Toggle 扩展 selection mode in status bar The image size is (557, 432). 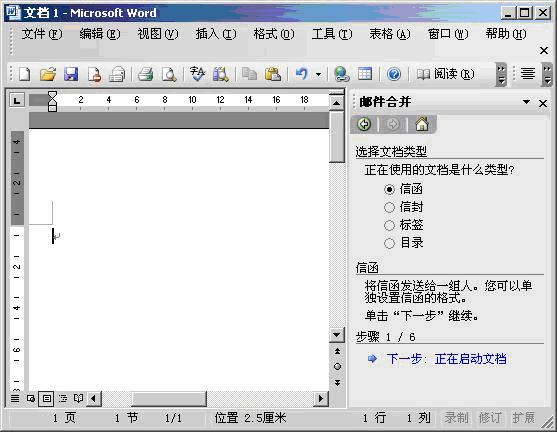pos(523,418)
